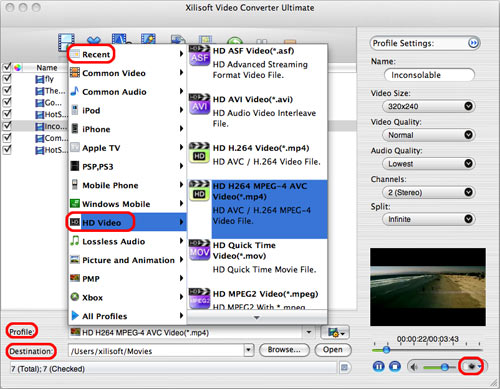Open the Audio Quality Lowest dropdown
This screenshot has width=500, height=389.
tap(429, 164)
